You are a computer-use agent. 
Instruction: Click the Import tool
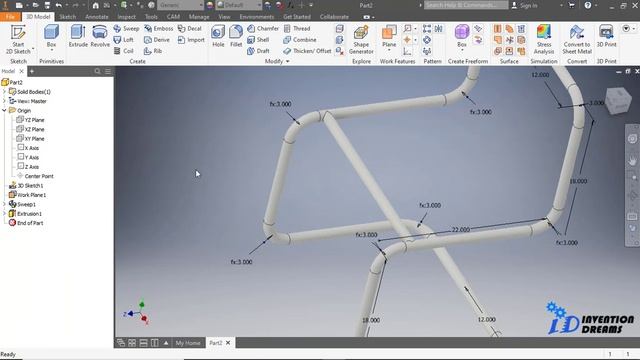[x=191, y=40]
